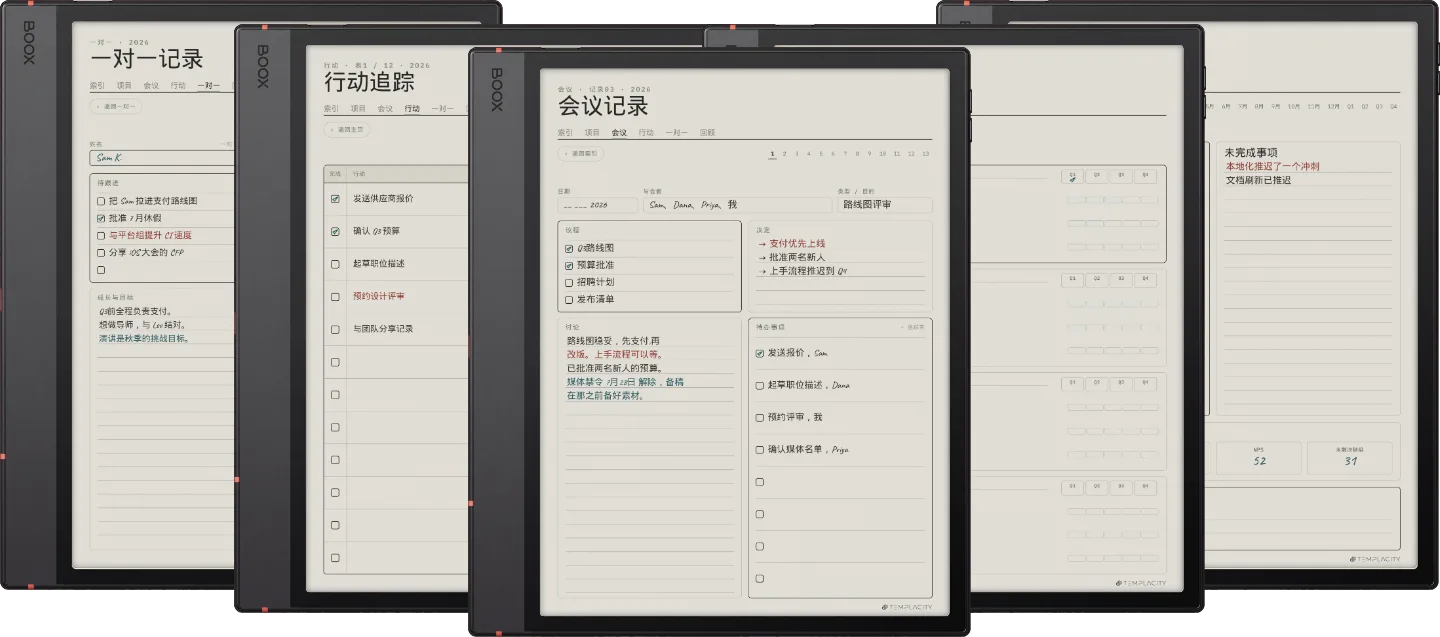Click the 与会者 field with Sam, Dana, Priya
Viewport: 1440px width, 637px height.
click(738, 205)
